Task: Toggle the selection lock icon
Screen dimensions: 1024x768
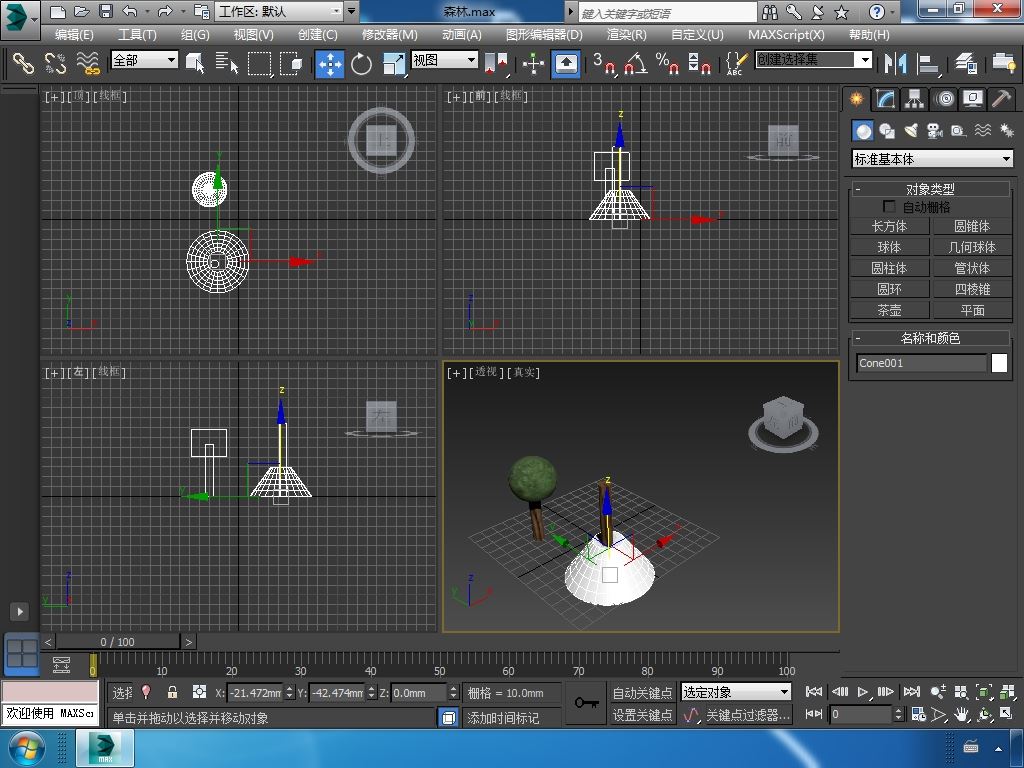Action: coord(172,692)
